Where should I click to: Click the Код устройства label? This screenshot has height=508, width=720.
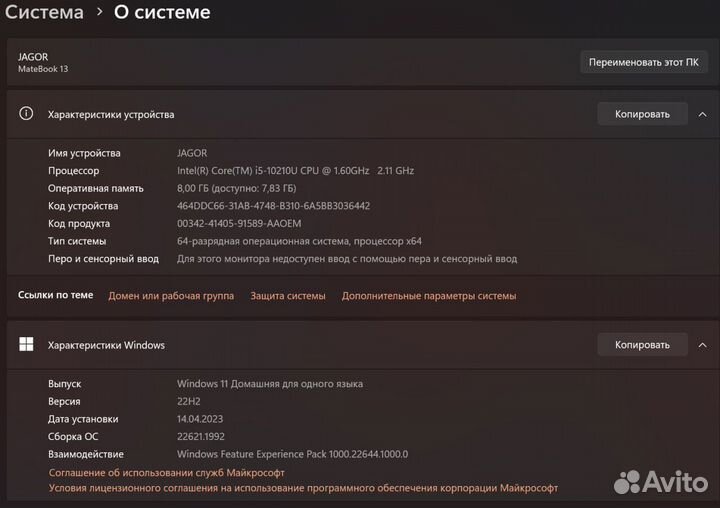tap(83, 206)
